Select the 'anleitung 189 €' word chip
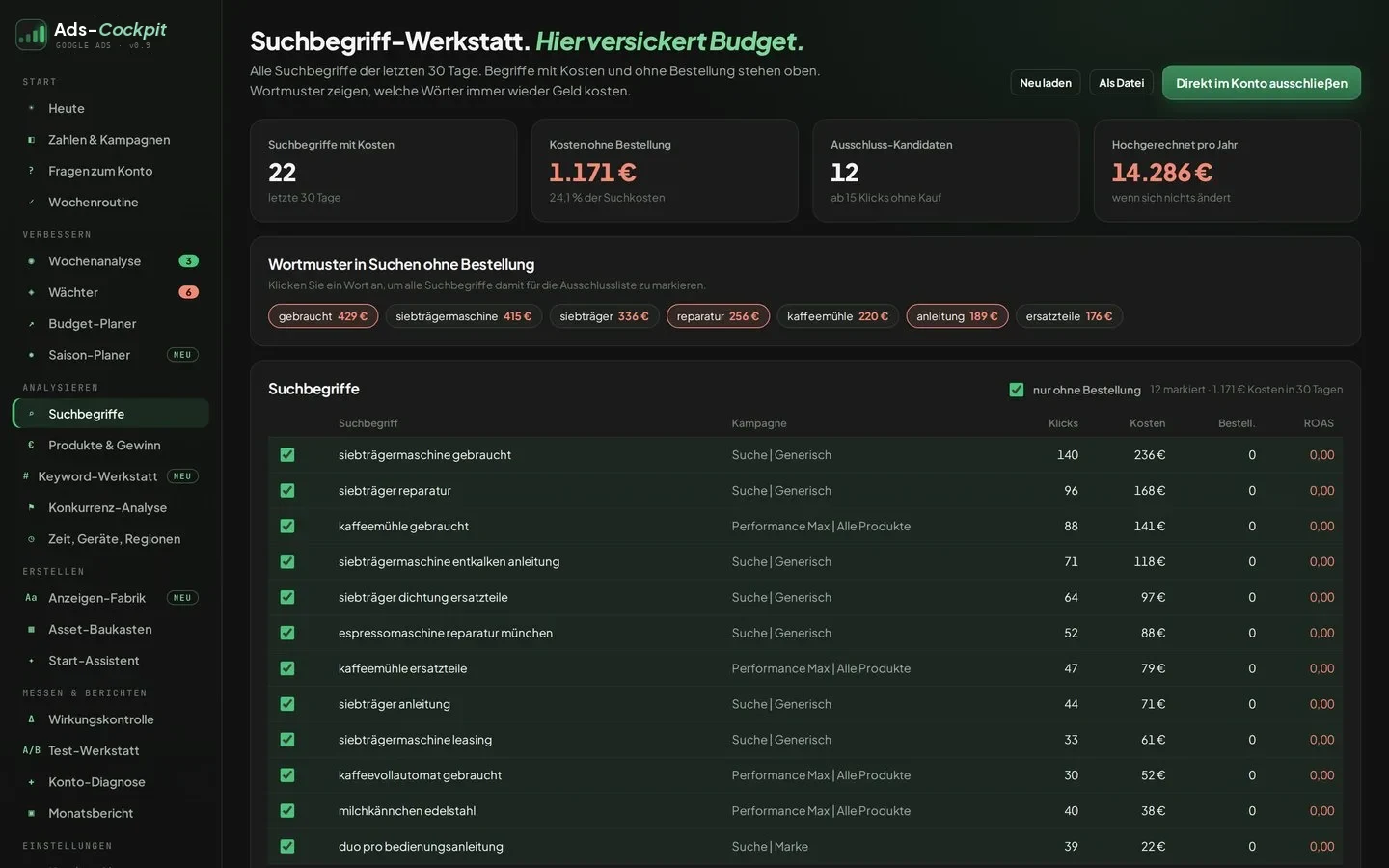Viewport: 1389px width, 868px height. click(958, 316)
